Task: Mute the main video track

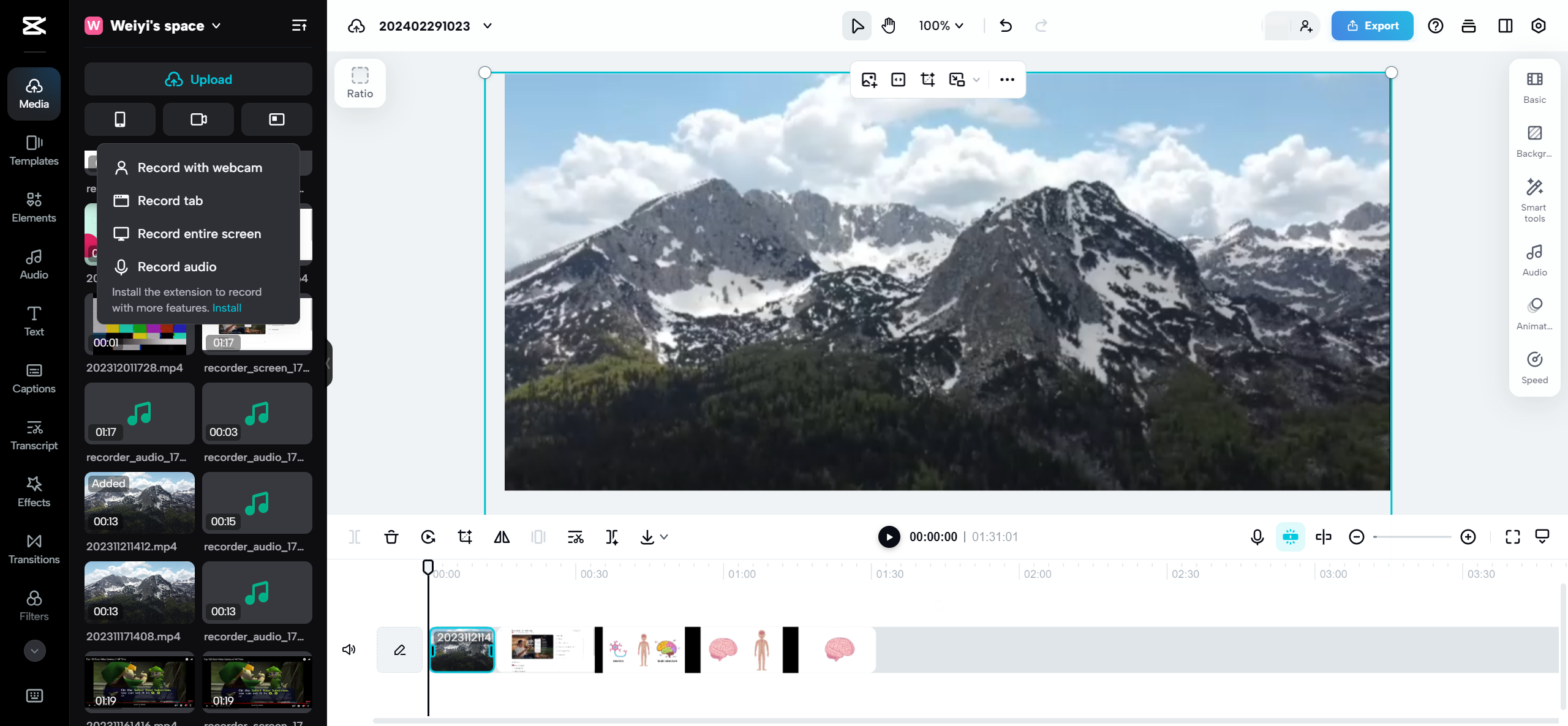Action: [x=349, y=649]
